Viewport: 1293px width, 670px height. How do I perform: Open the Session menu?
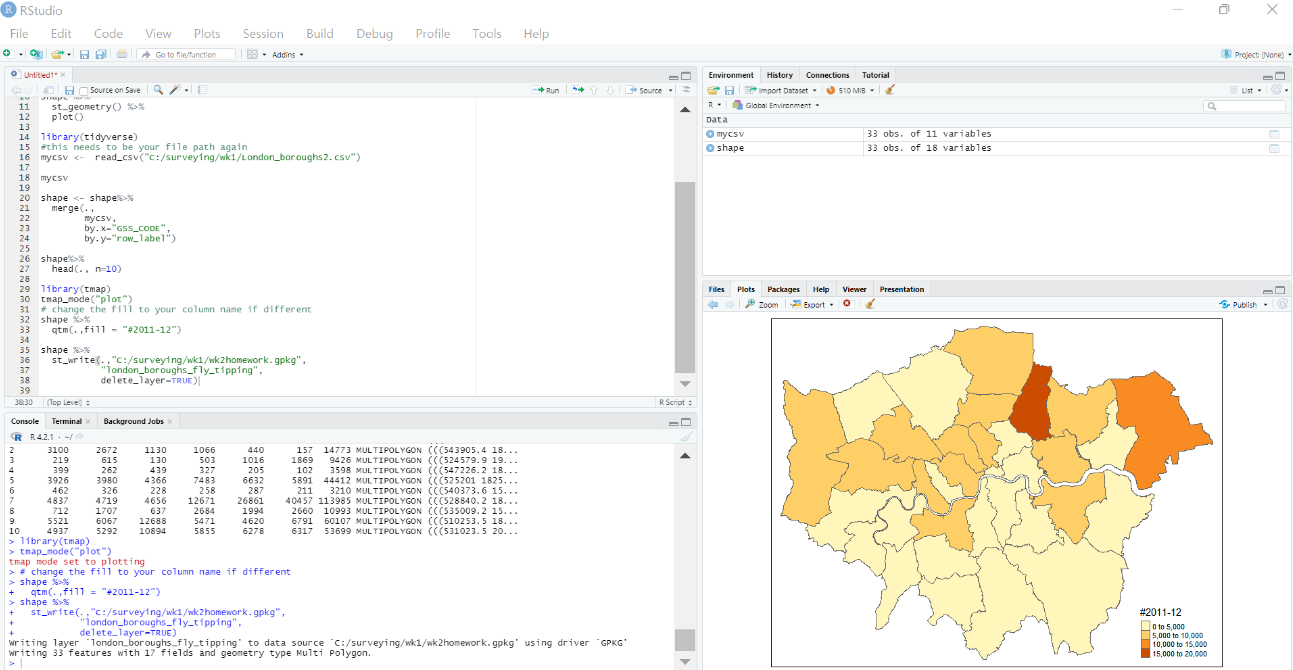click(263, 34)
